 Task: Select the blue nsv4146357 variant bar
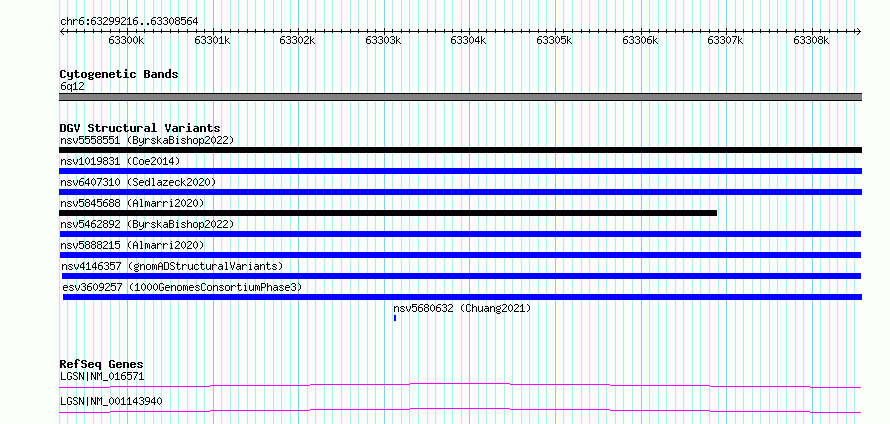(461, 276)
